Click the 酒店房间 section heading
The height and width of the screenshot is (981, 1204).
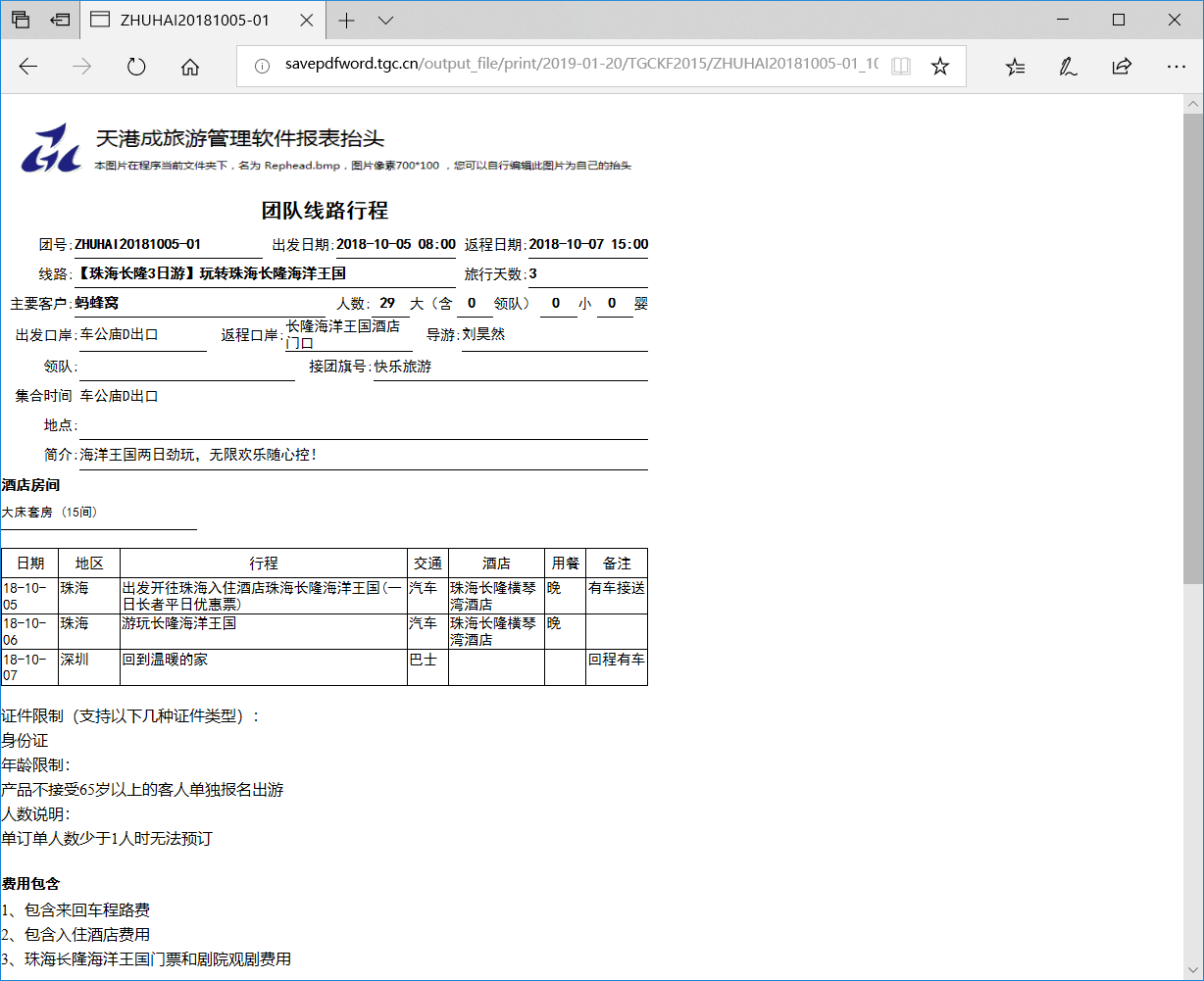31,485
